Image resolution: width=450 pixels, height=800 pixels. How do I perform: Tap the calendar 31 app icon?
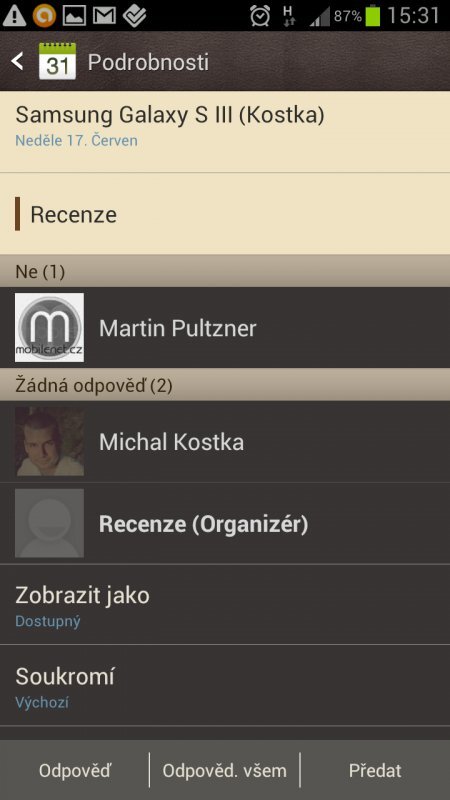pyautogui.click(x=57, y=61)
